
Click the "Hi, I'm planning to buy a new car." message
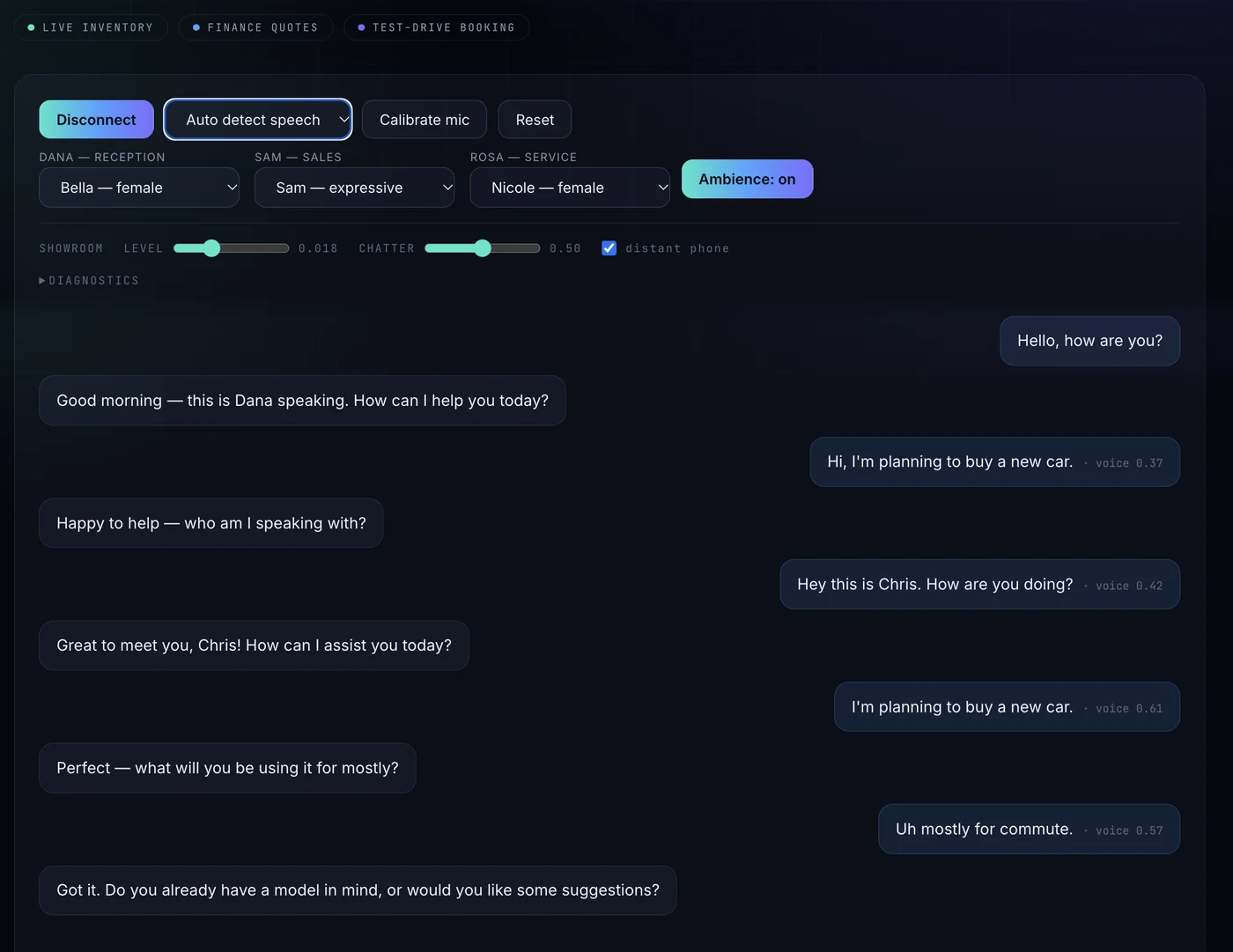(x=994, y=462)
